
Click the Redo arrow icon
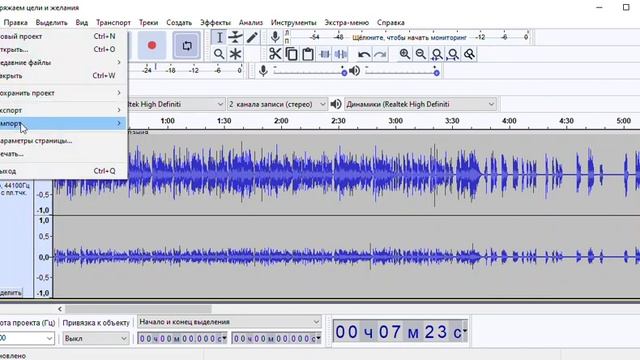pos(380,54)
